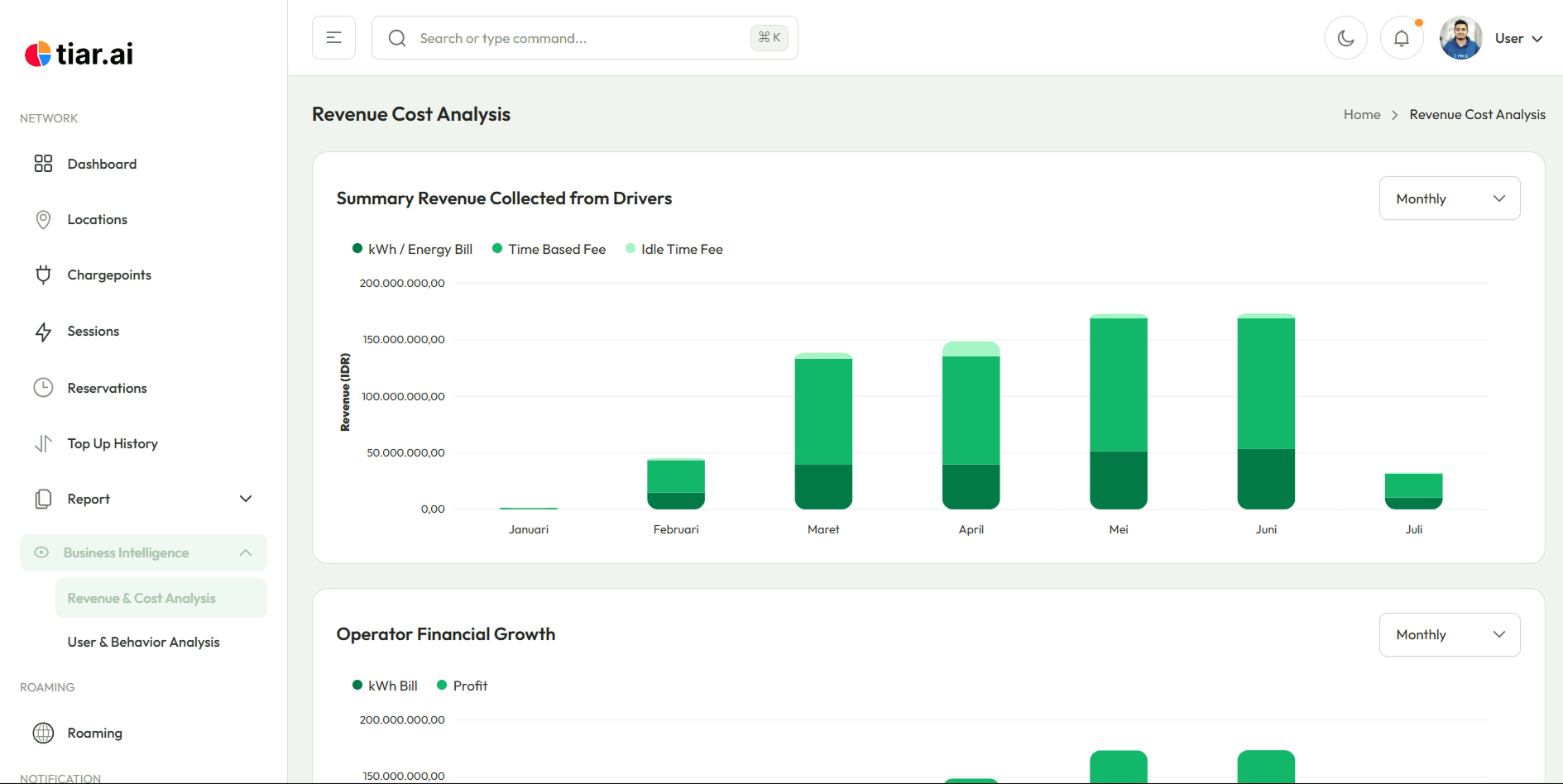Click the Command K shortcut badge
The height and width of the screenshot is (784, 1563).
pos(770,37)
